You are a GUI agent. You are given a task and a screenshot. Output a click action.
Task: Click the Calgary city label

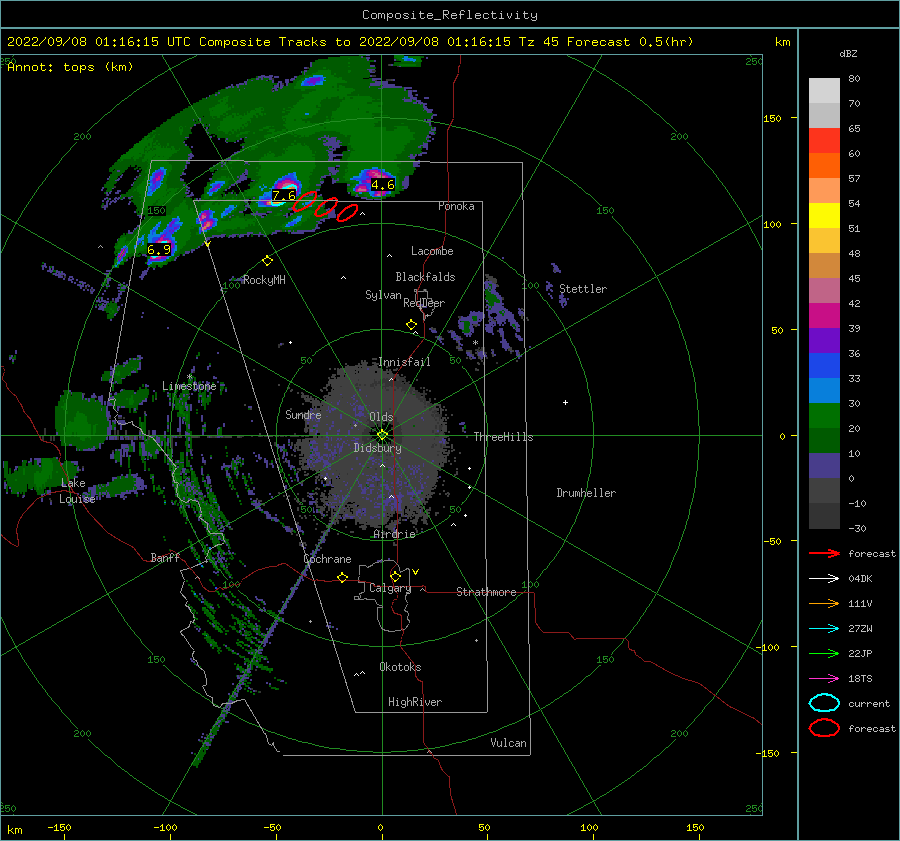point(390,588)
